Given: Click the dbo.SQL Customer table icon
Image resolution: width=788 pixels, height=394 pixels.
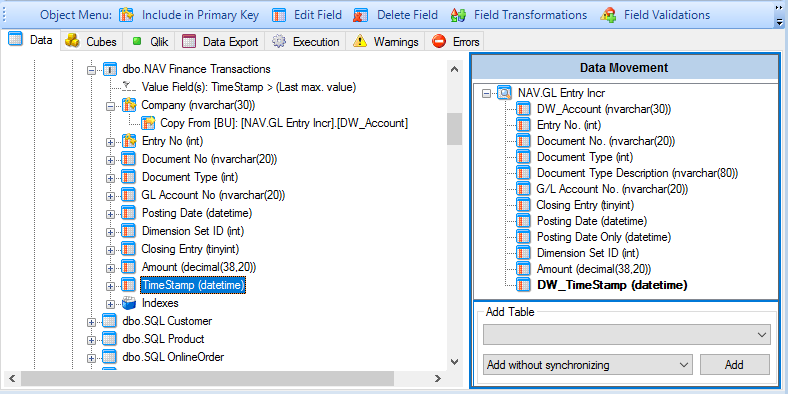Looking at the screenshot, I should (110, 321).
